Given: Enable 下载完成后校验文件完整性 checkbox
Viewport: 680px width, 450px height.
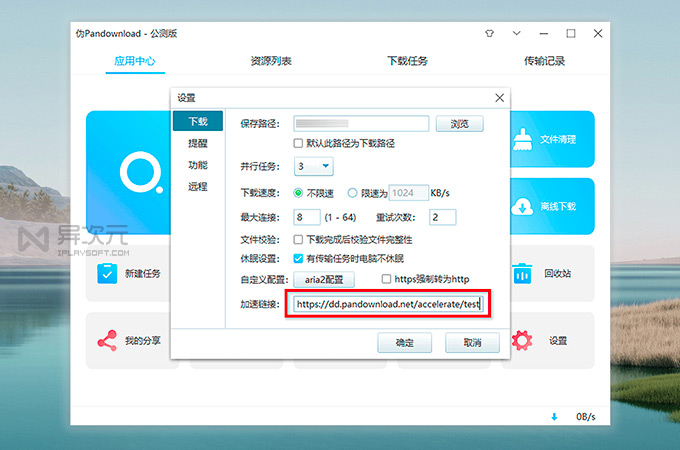Looking at the screenshot, I should 298,239.
